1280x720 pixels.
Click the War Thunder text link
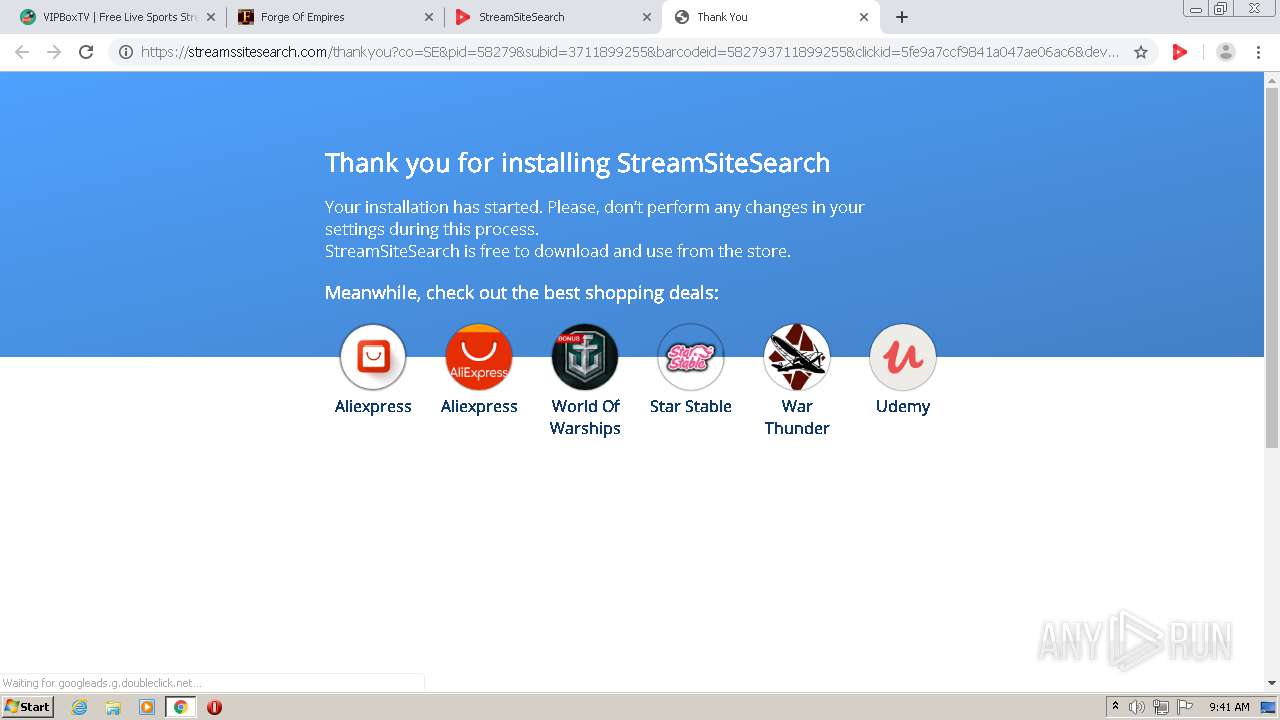(797, 417)
